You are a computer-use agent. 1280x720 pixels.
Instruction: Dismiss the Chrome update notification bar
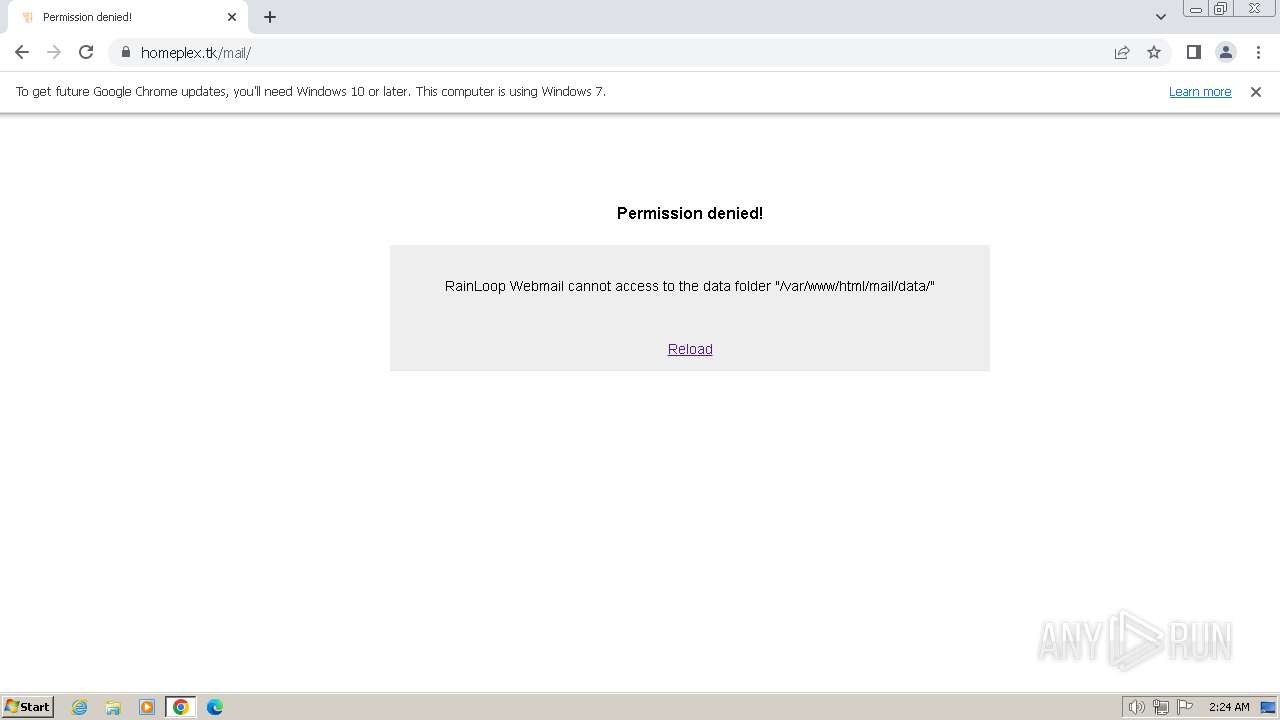(1256, 92)
